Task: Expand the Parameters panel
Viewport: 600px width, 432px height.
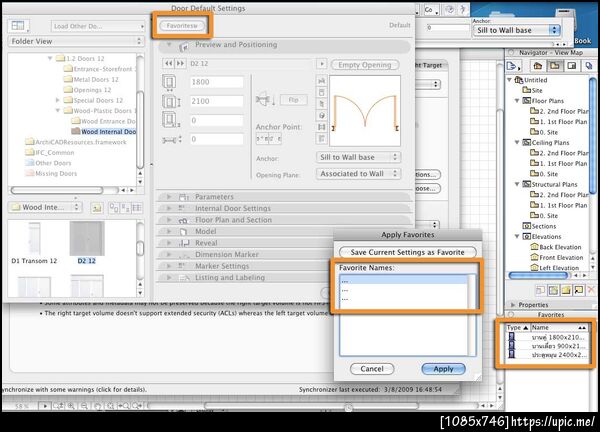Action: click(169, 197)
